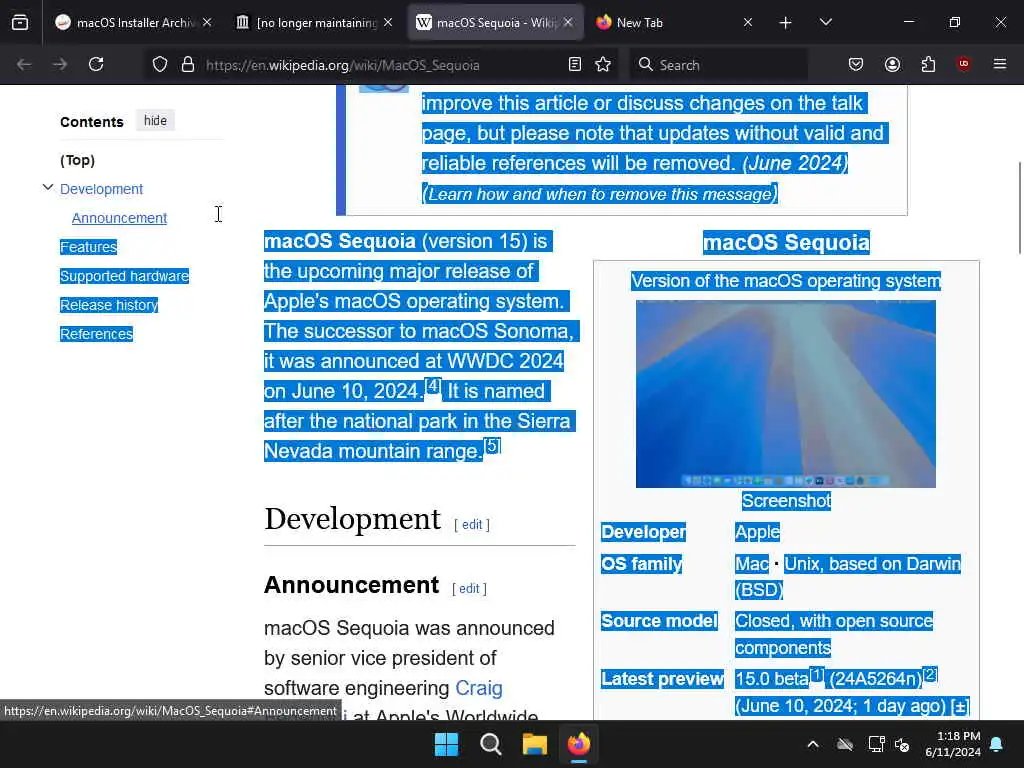Open citation reference [5]
1024x768 pixels.
[492, 445]
